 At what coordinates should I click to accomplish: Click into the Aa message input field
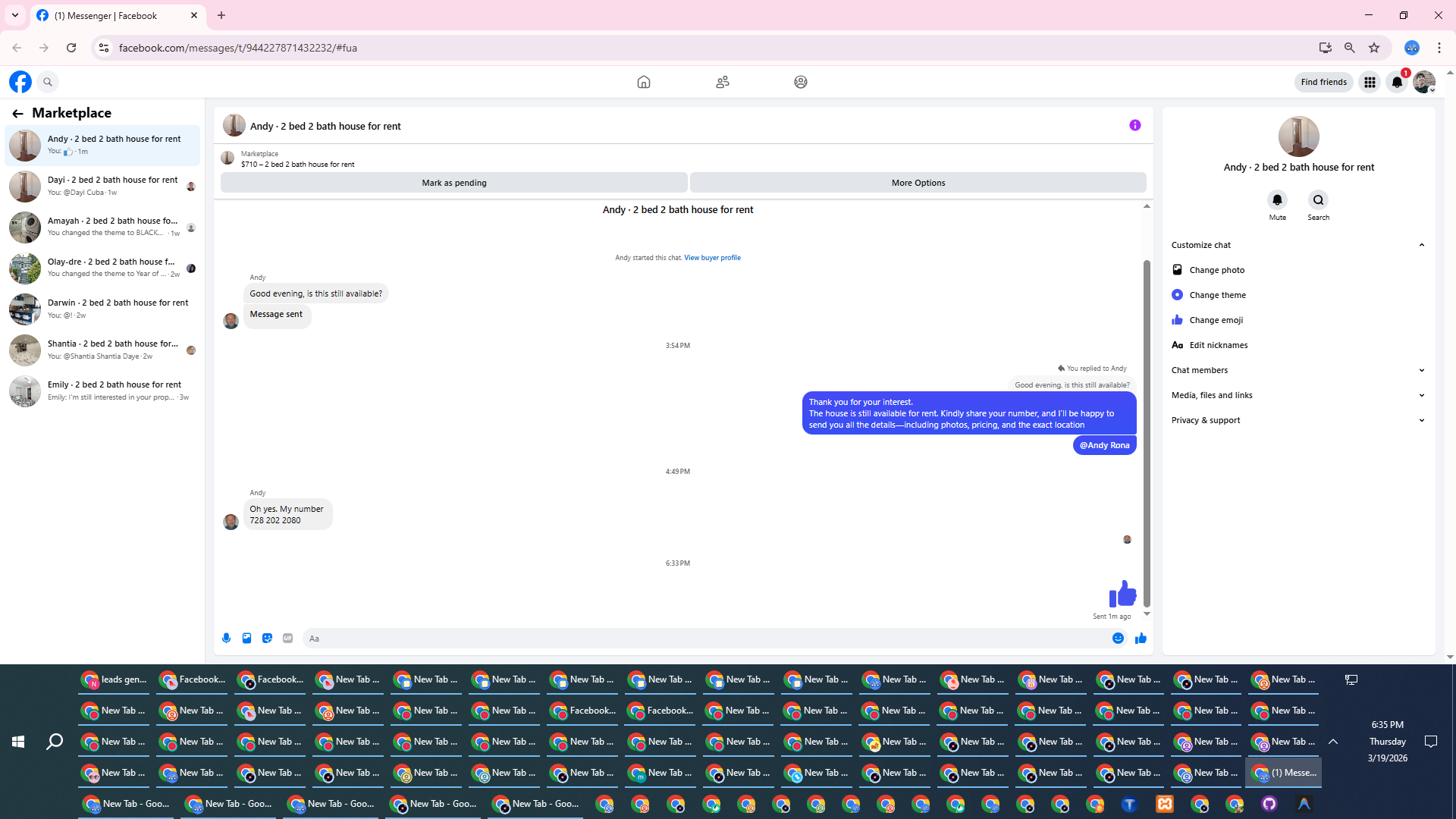tap(705, 639)
